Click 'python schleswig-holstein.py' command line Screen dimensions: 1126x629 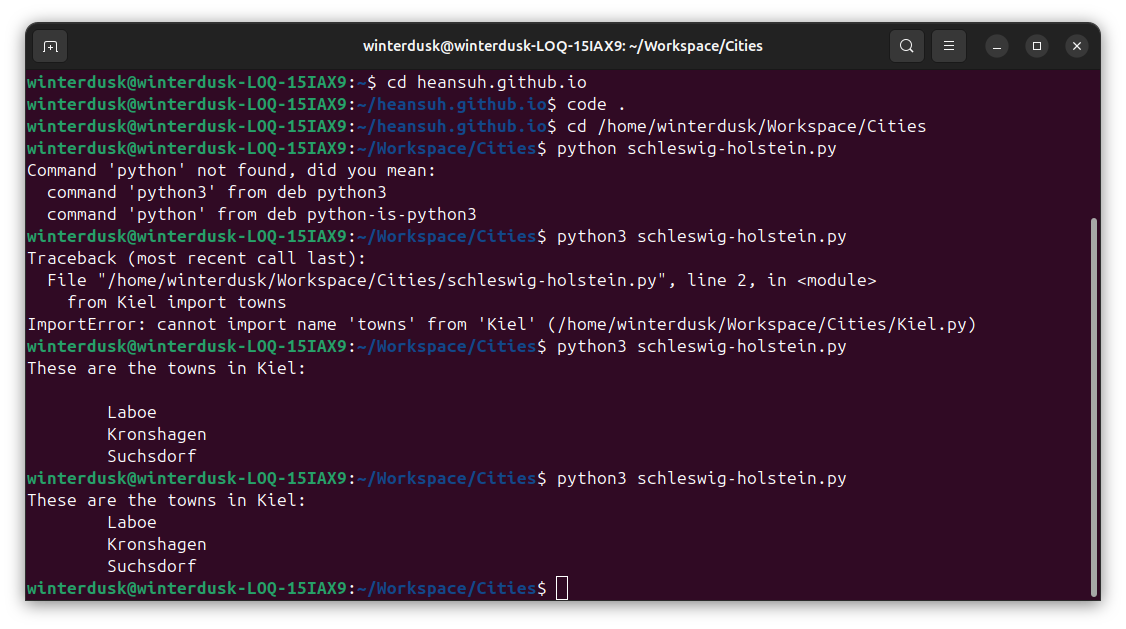[x=697, y=149]
